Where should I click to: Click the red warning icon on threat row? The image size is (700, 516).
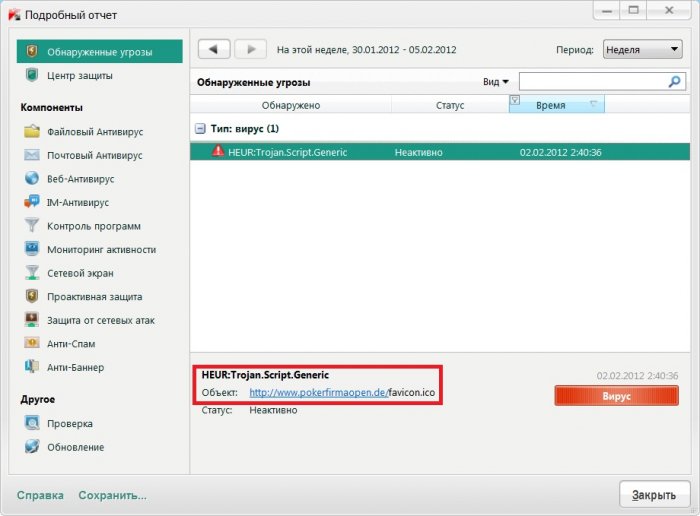(218, 151)
